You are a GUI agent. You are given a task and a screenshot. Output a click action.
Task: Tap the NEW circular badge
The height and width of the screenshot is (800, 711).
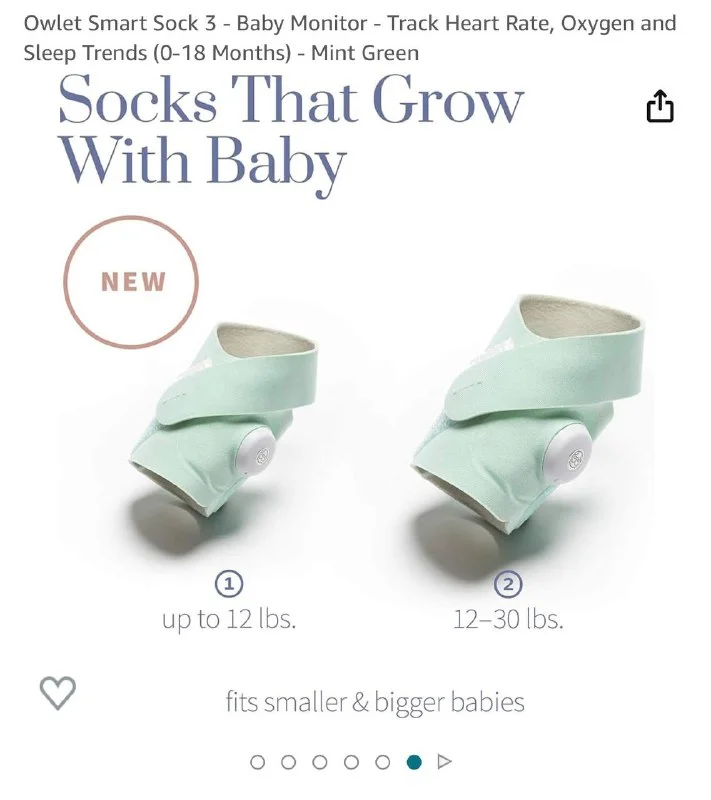(x=131, y=282)
